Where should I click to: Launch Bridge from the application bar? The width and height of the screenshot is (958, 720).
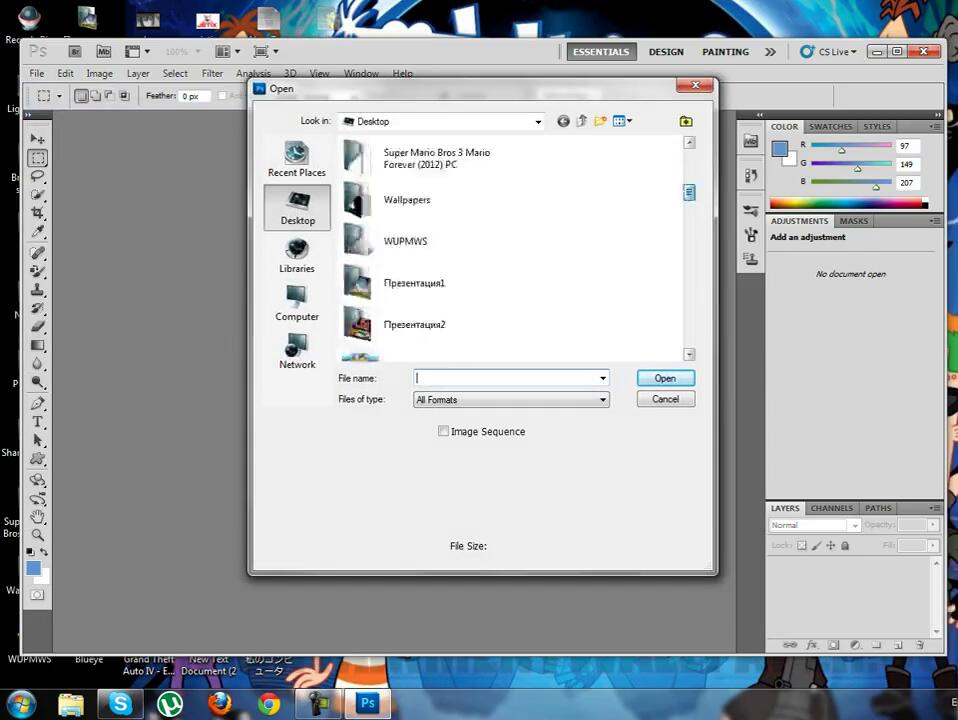75,51
